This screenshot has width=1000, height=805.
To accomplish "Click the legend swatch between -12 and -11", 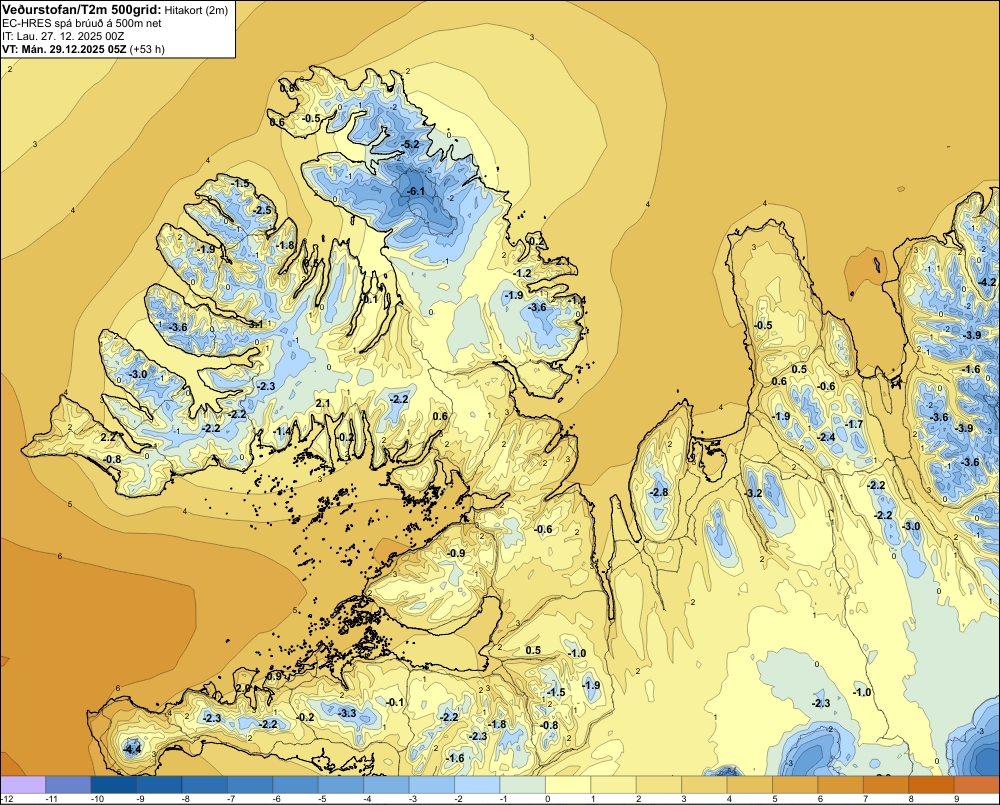I will pos(23,784).
